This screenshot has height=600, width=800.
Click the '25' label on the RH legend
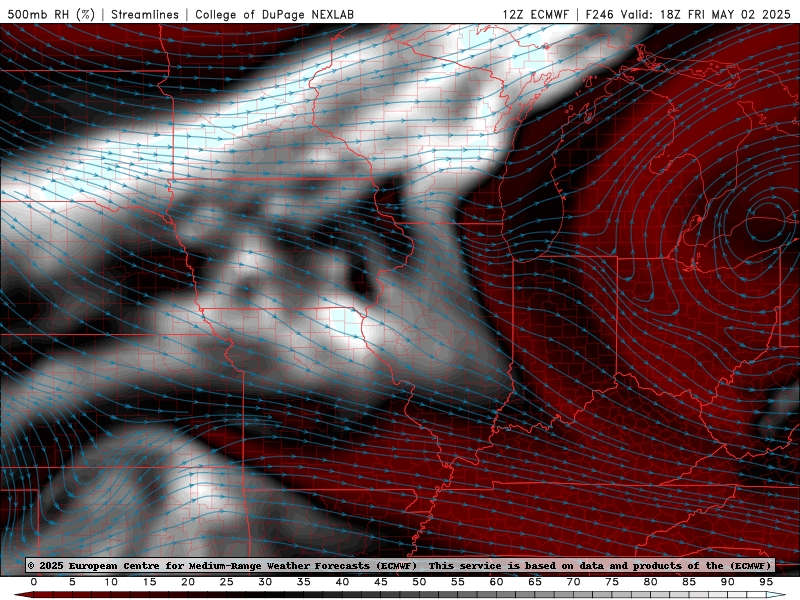(x=227, y=582)
